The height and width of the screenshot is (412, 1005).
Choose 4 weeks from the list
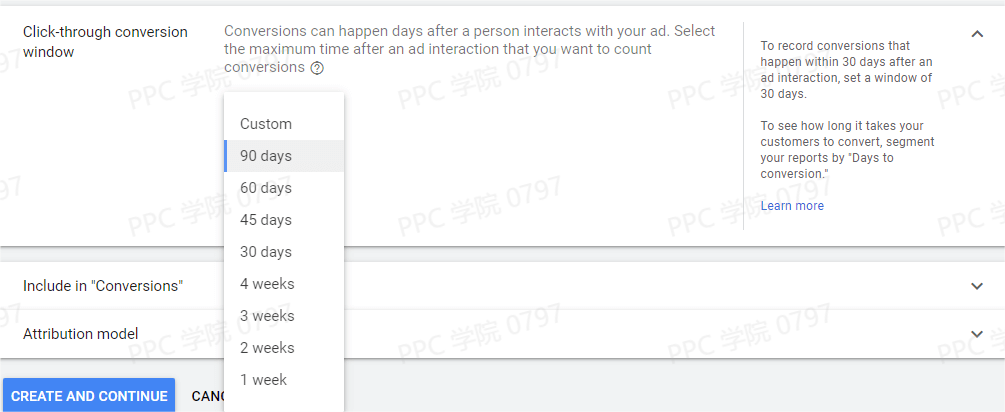267,284
